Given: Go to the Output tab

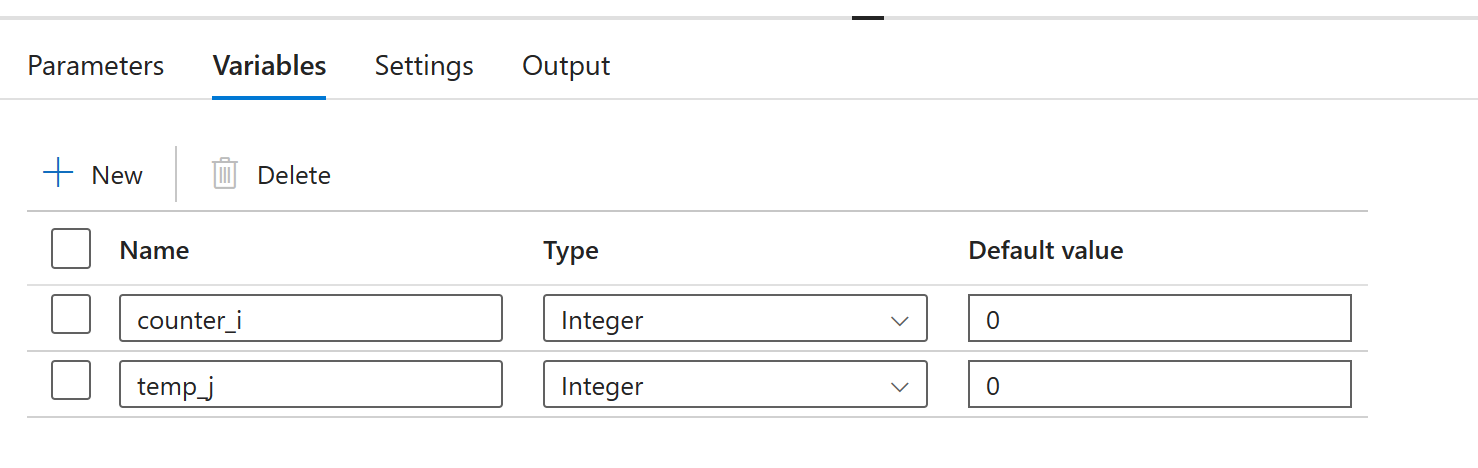Looking at the screenshot, I should point(566,66).
